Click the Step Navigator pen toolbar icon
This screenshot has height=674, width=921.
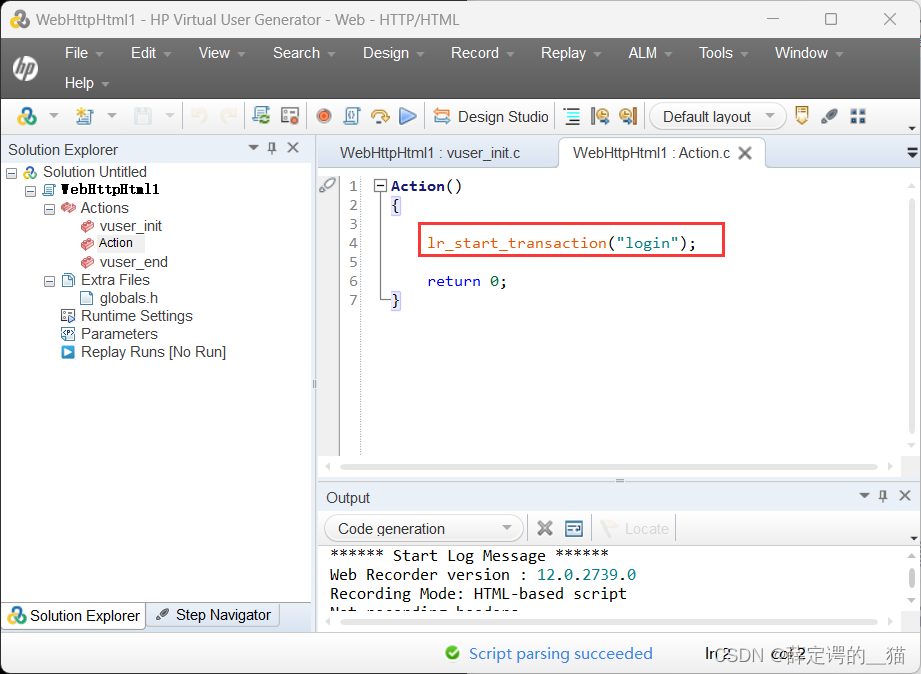coord(829,116)
